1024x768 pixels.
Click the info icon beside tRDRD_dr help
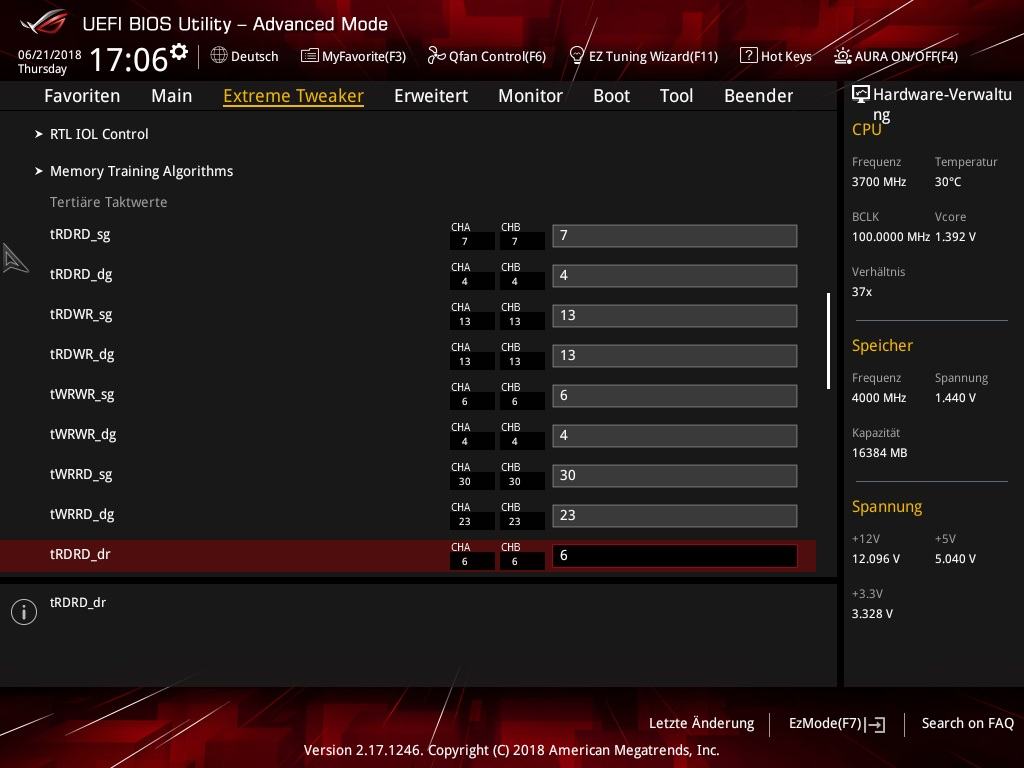click(24, 612)
